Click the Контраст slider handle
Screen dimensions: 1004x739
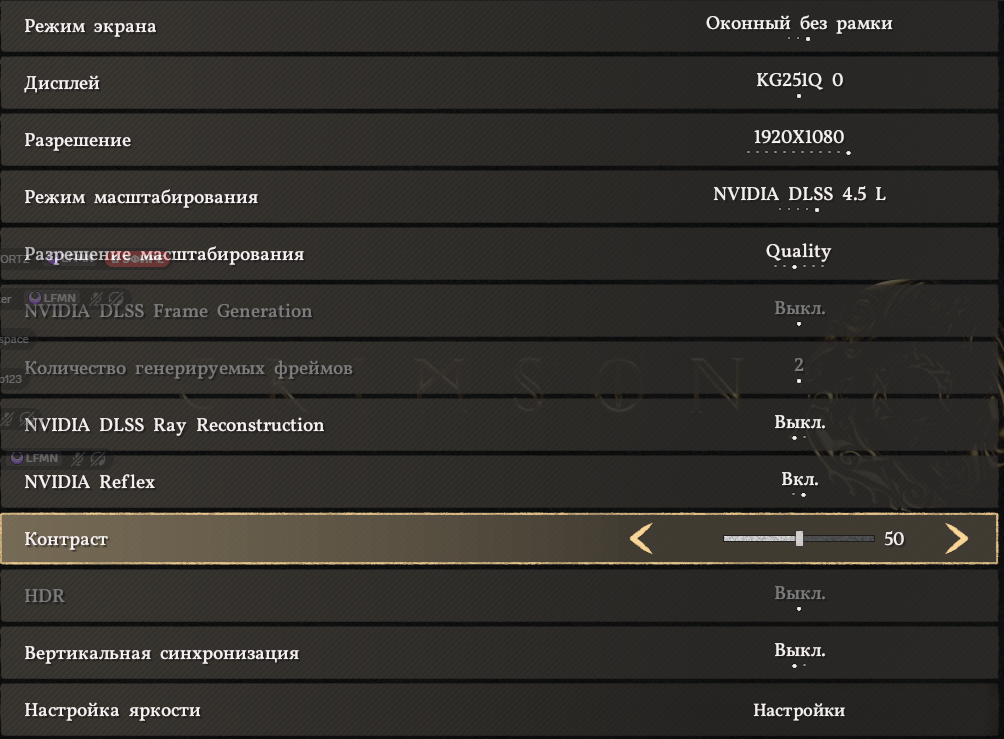[x=799, y=539]
